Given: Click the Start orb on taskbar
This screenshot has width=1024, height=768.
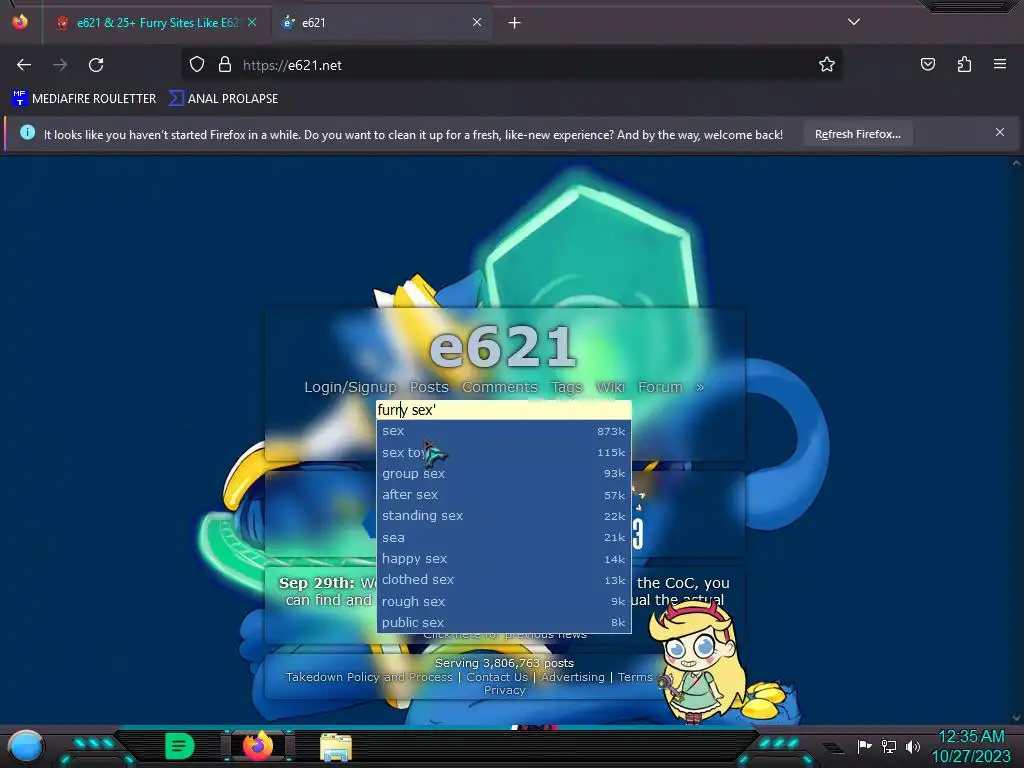Looking at the screenshot, I should click(26, 746).
